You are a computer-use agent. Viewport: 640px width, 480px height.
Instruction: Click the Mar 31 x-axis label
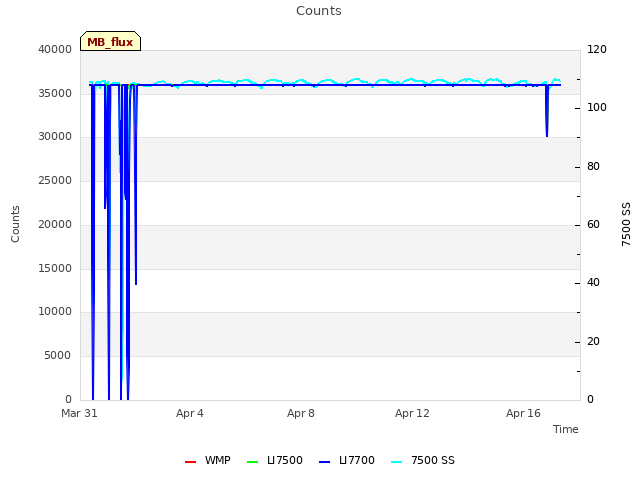point(79,413)
